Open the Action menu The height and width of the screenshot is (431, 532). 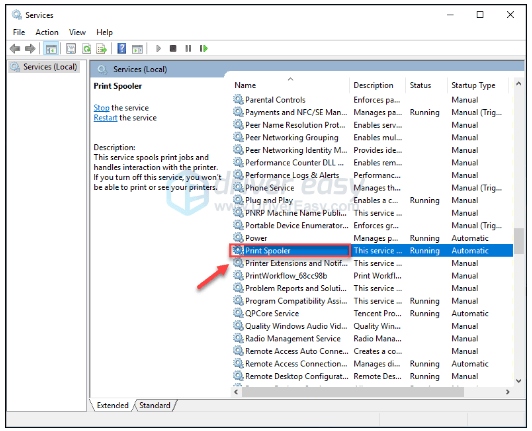pos(47,32)
